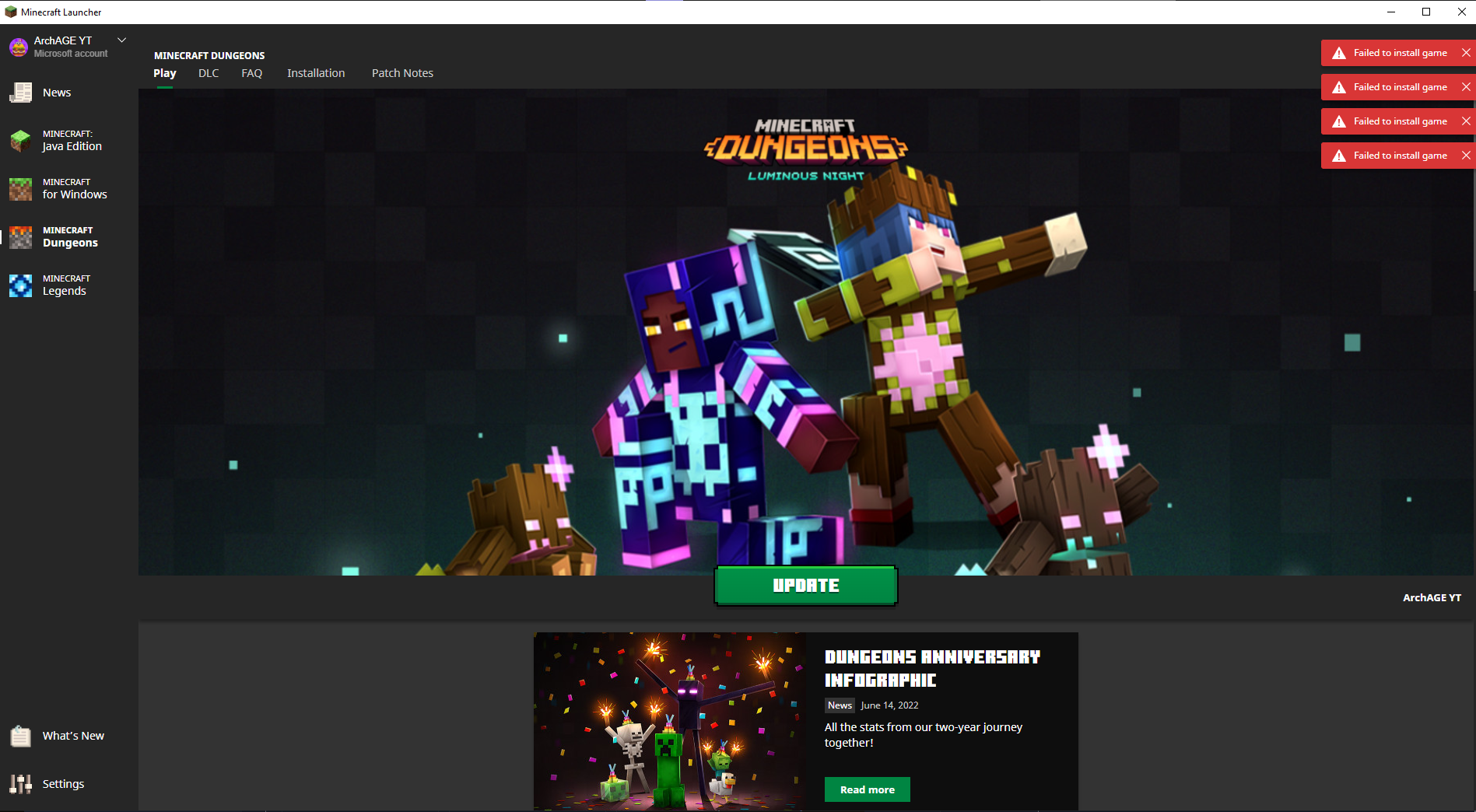Click the ArchAGE YT account avatar
The width and height of the screenshot is (1476, 812).
click(x=19, y=47)
